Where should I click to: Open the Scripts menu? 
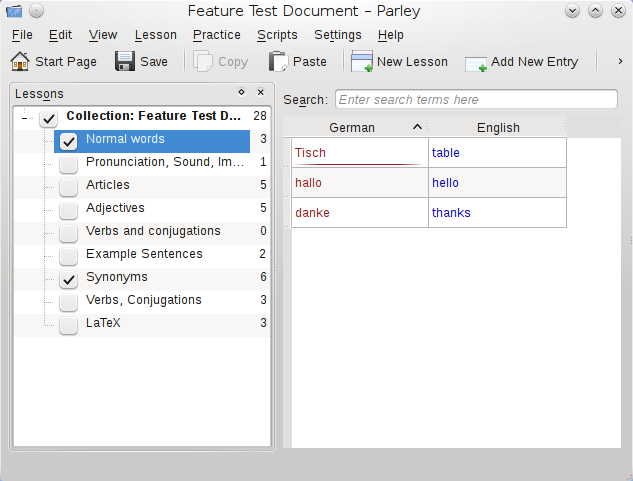tap(277, 35)
